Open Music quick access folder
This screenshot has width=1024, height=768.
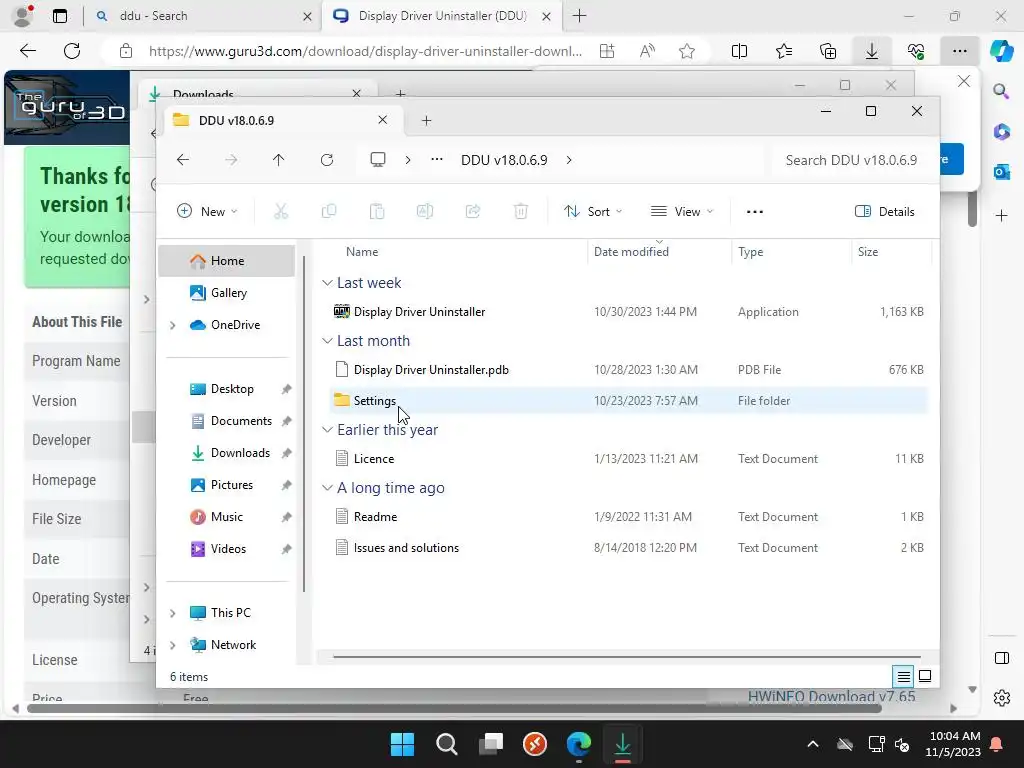point(227,517)
